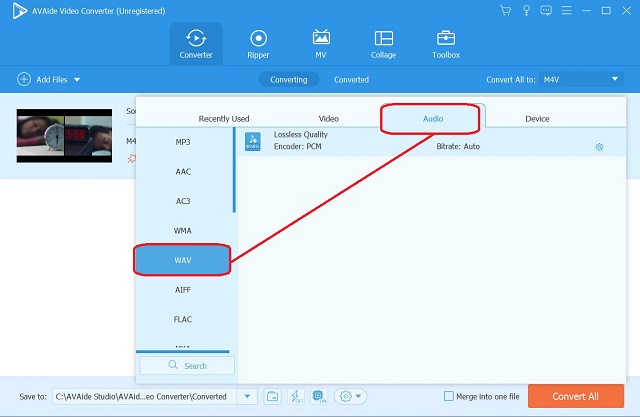Click the format Search field
The image size is (640, 417).
tap(187, 366)
